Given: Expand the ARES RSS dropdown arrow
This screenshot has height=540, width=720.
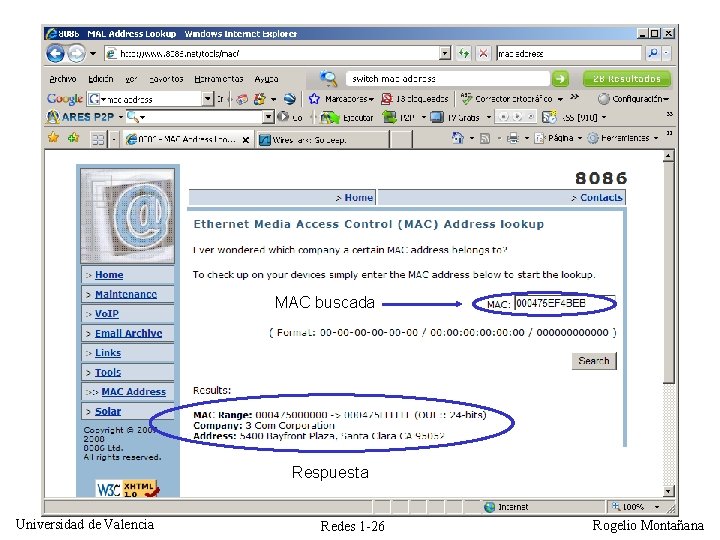Looking at the screenshot, I should click(604, 118).
